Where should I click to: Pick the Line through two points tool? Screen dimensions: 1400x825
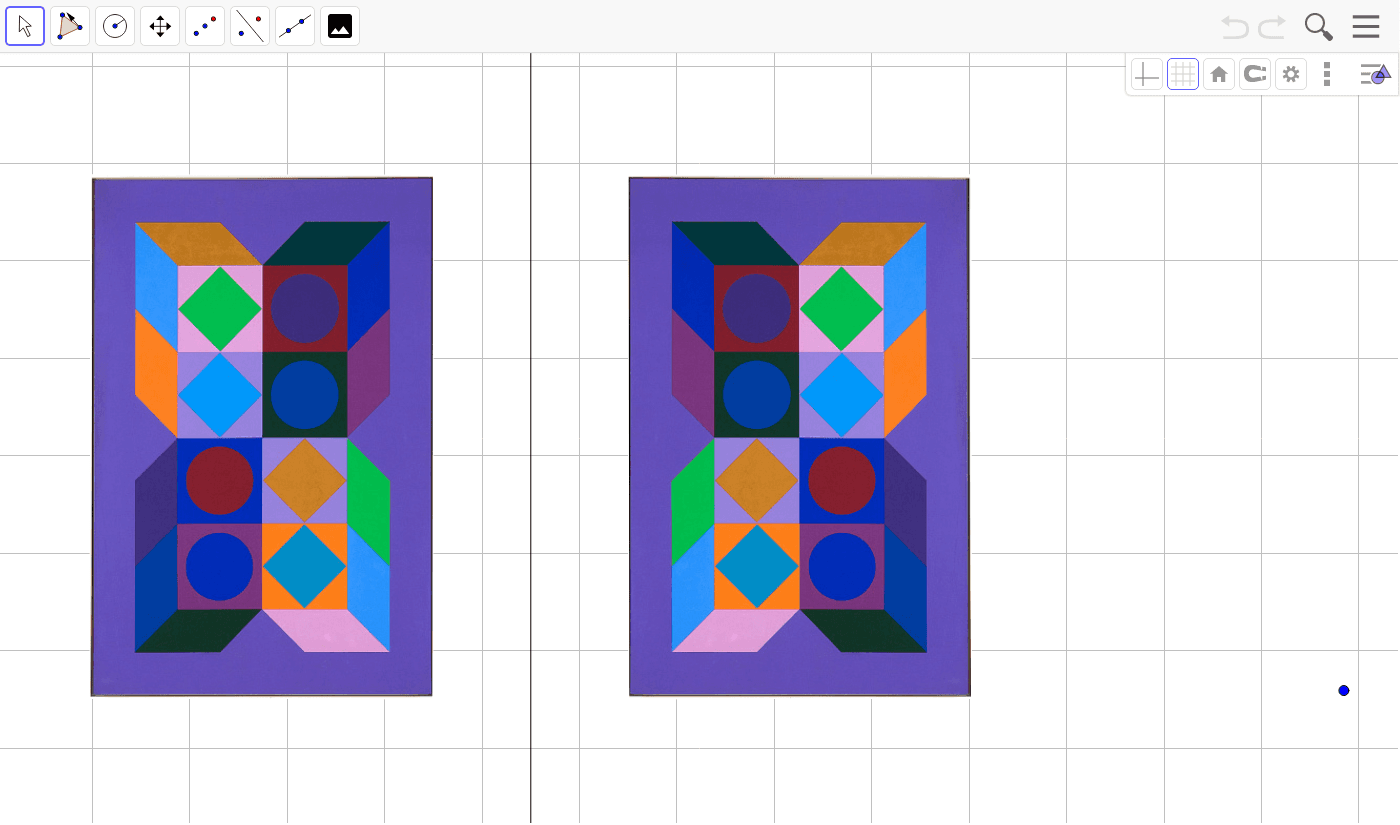295,26
